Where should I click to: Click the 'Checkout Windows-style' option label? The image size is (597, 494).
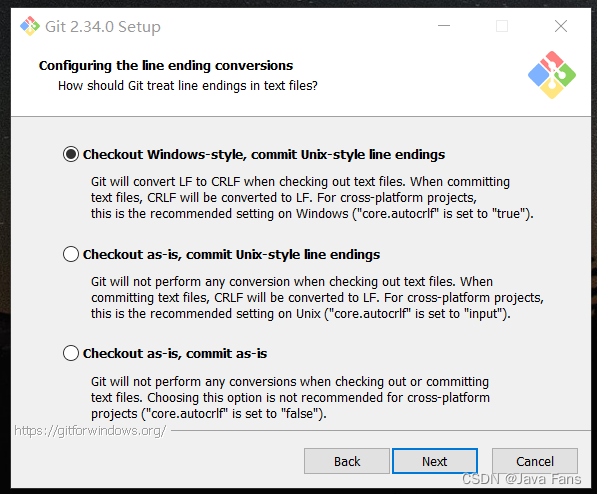pos(264,155)
